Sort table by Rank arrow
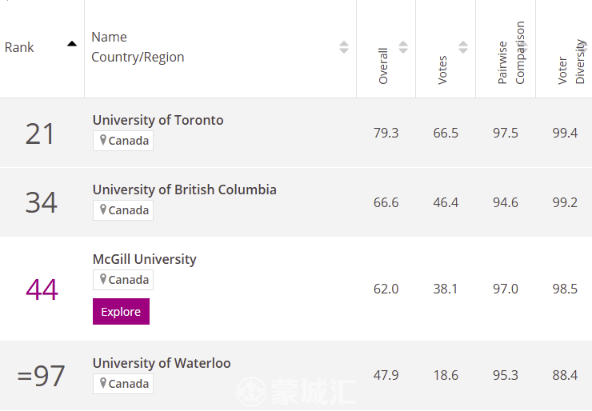 72,44
